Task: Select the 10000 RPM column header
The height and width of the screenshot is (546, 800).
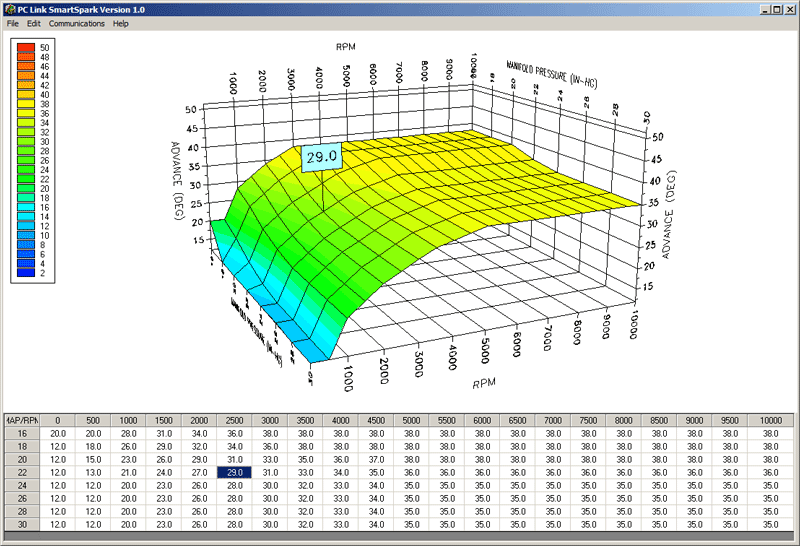Action: click(770, 420)
